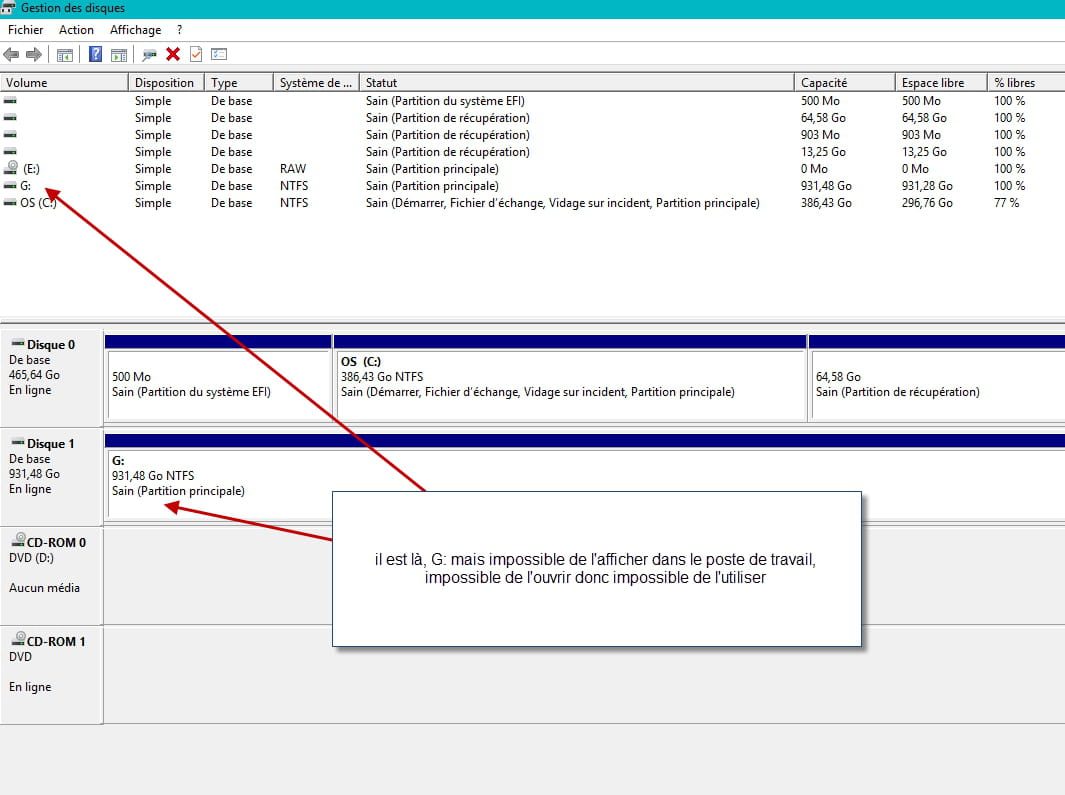
Task: Click the connect drive toolbar icon
Action: point(149,54)
